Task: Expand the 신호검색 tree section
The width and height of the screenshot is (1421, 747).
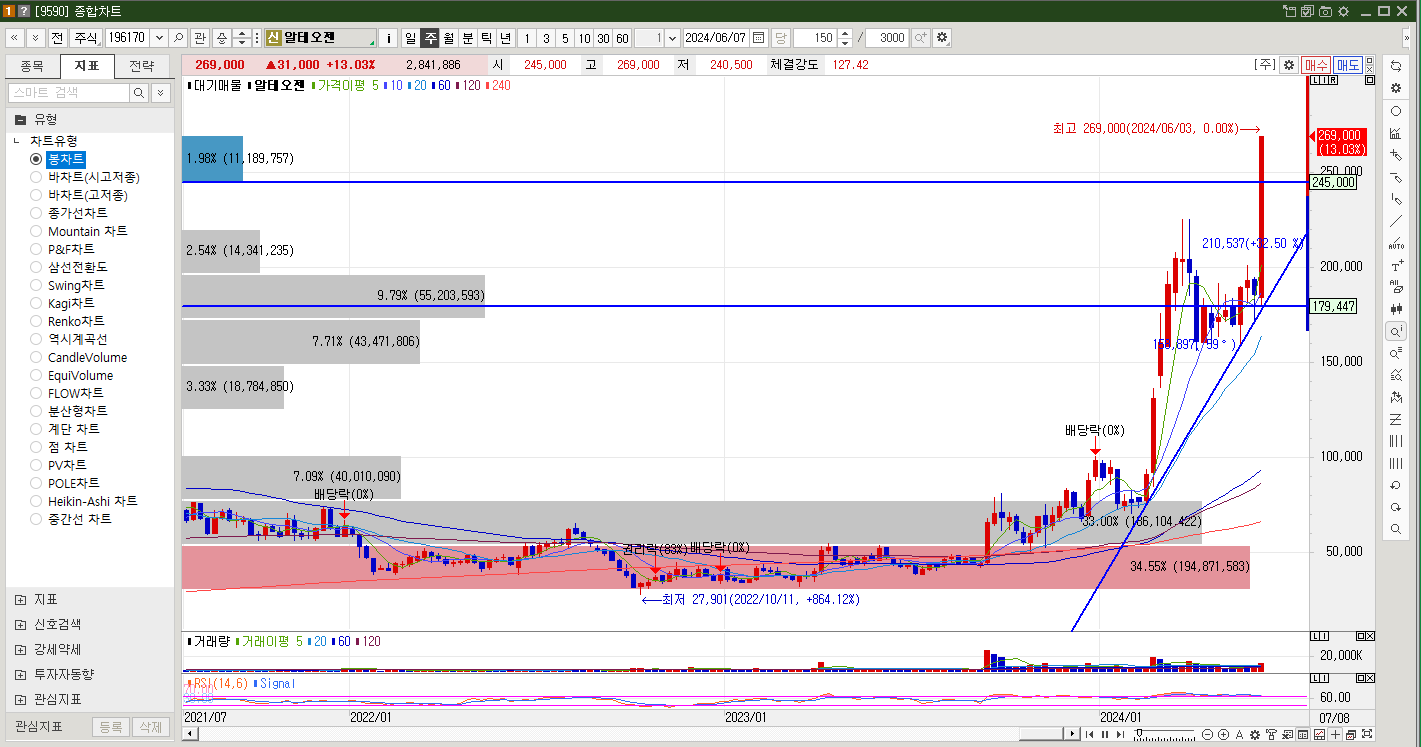Action: click(x=20, y=624)
